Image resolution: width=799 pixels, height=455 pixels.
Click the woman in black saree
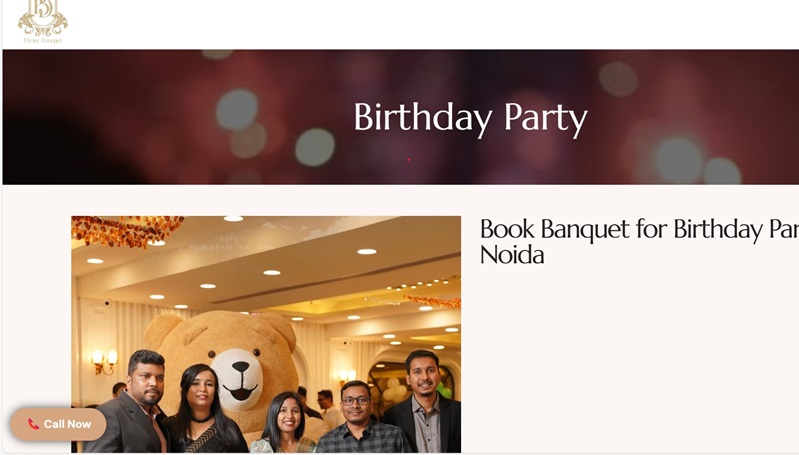click(x=203, y=409)
